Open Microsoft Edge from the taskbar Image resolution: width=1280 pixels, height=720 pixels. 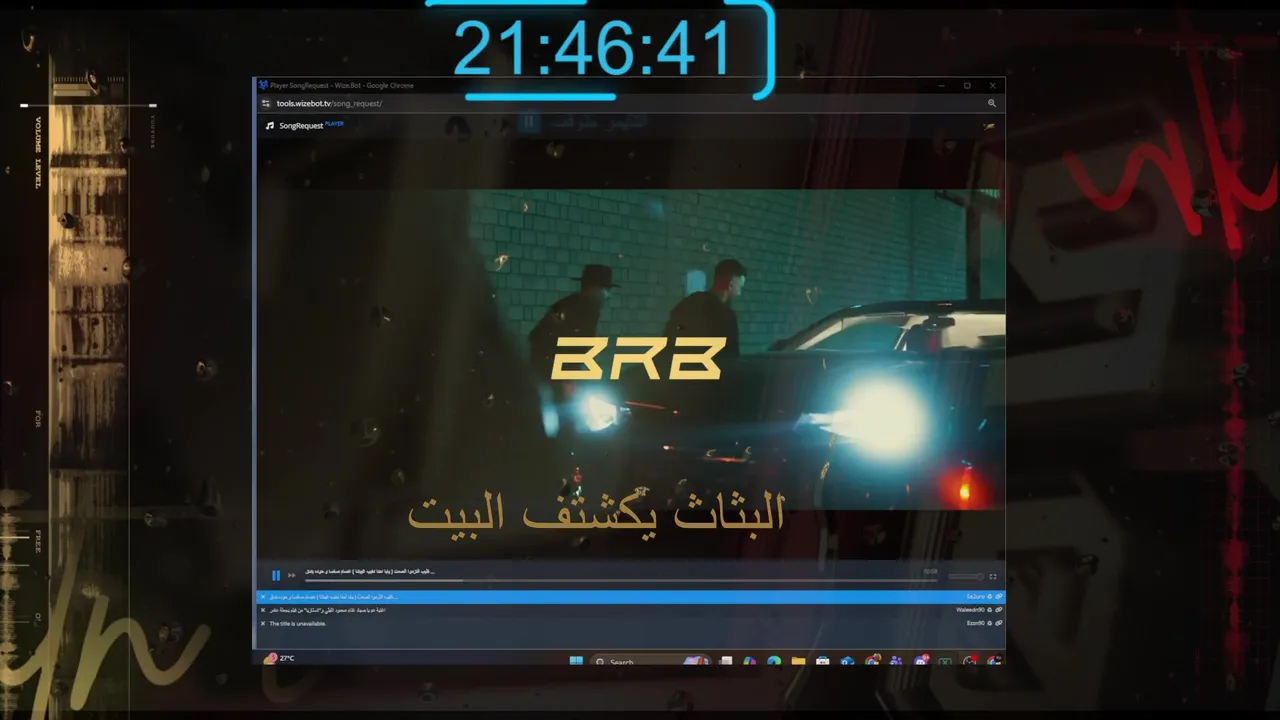tap(774, 661)
